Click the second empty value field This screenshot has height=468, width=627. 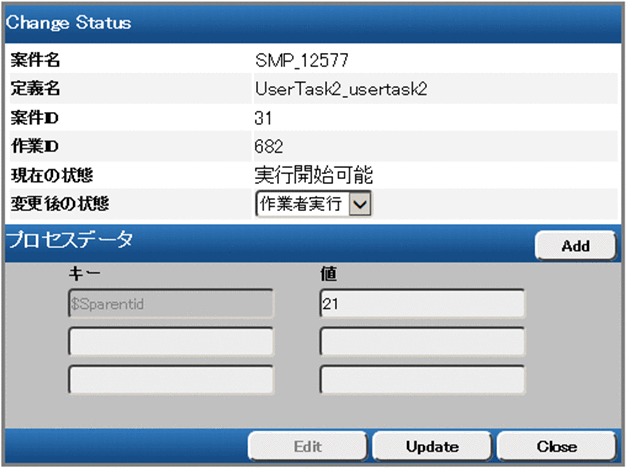(x=422, y=341)
